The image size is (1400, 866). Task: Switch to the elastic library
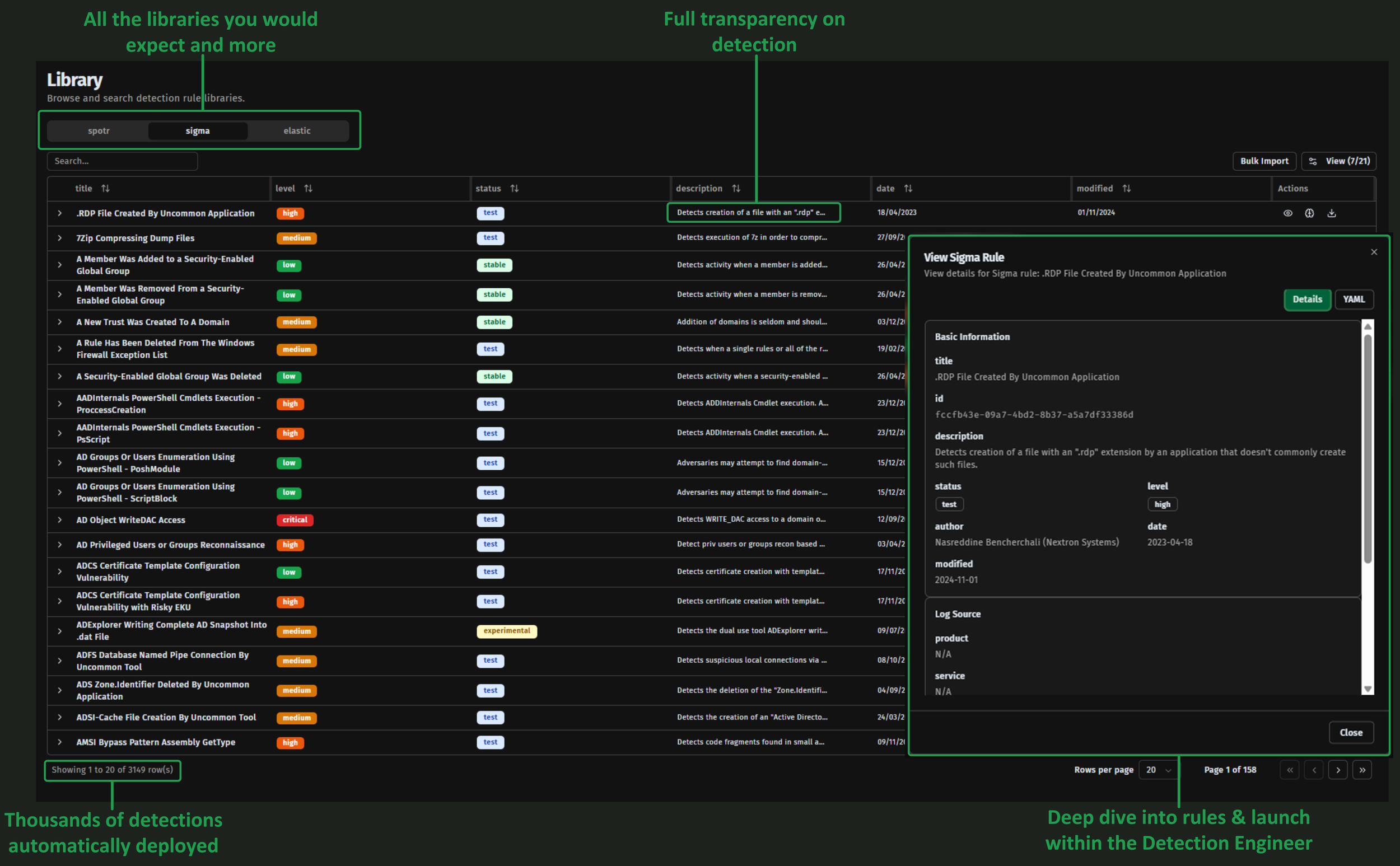(297, 130)
